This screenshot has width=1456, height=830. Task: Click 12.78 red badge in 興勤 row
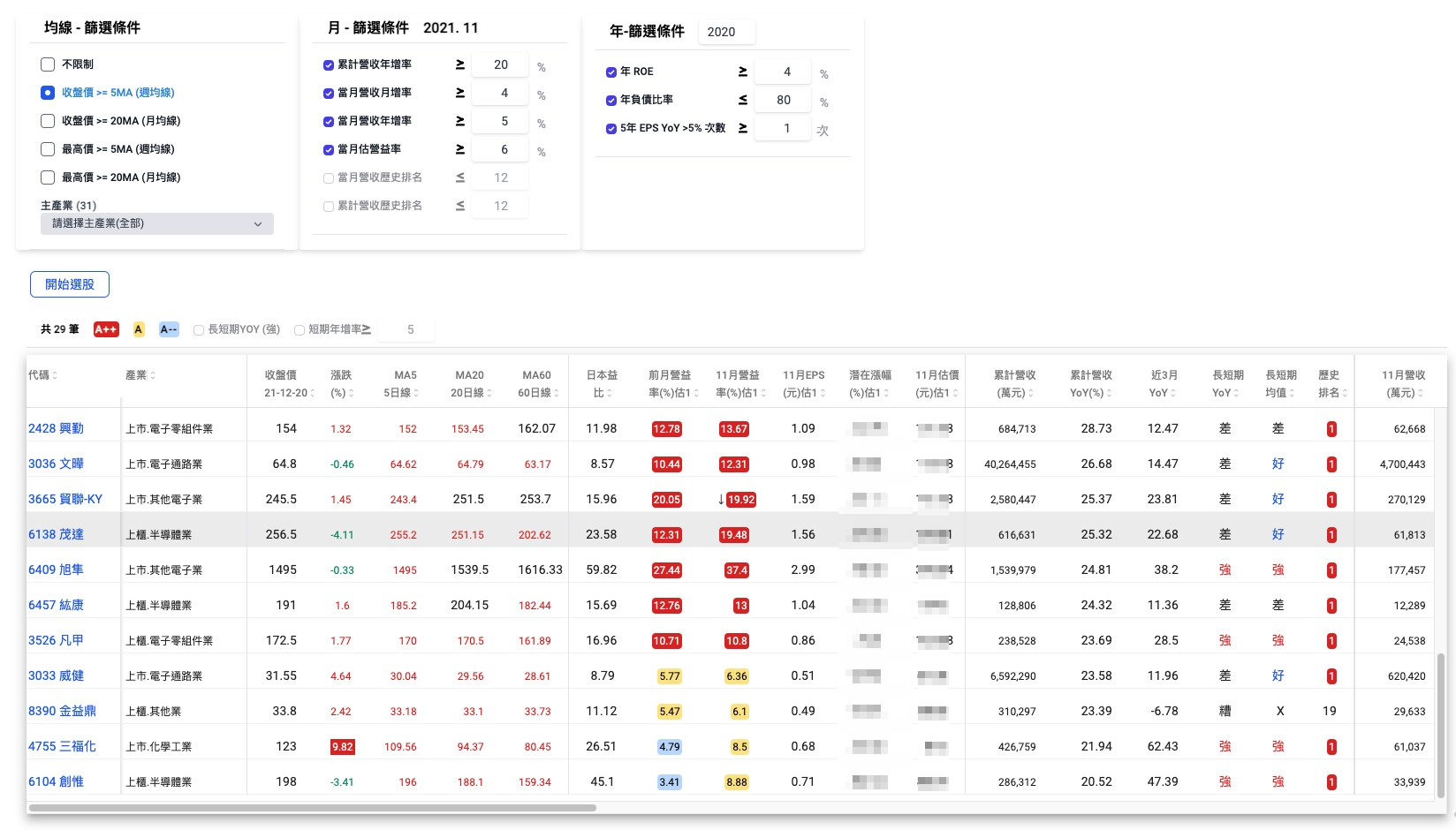tap(666, 429)
